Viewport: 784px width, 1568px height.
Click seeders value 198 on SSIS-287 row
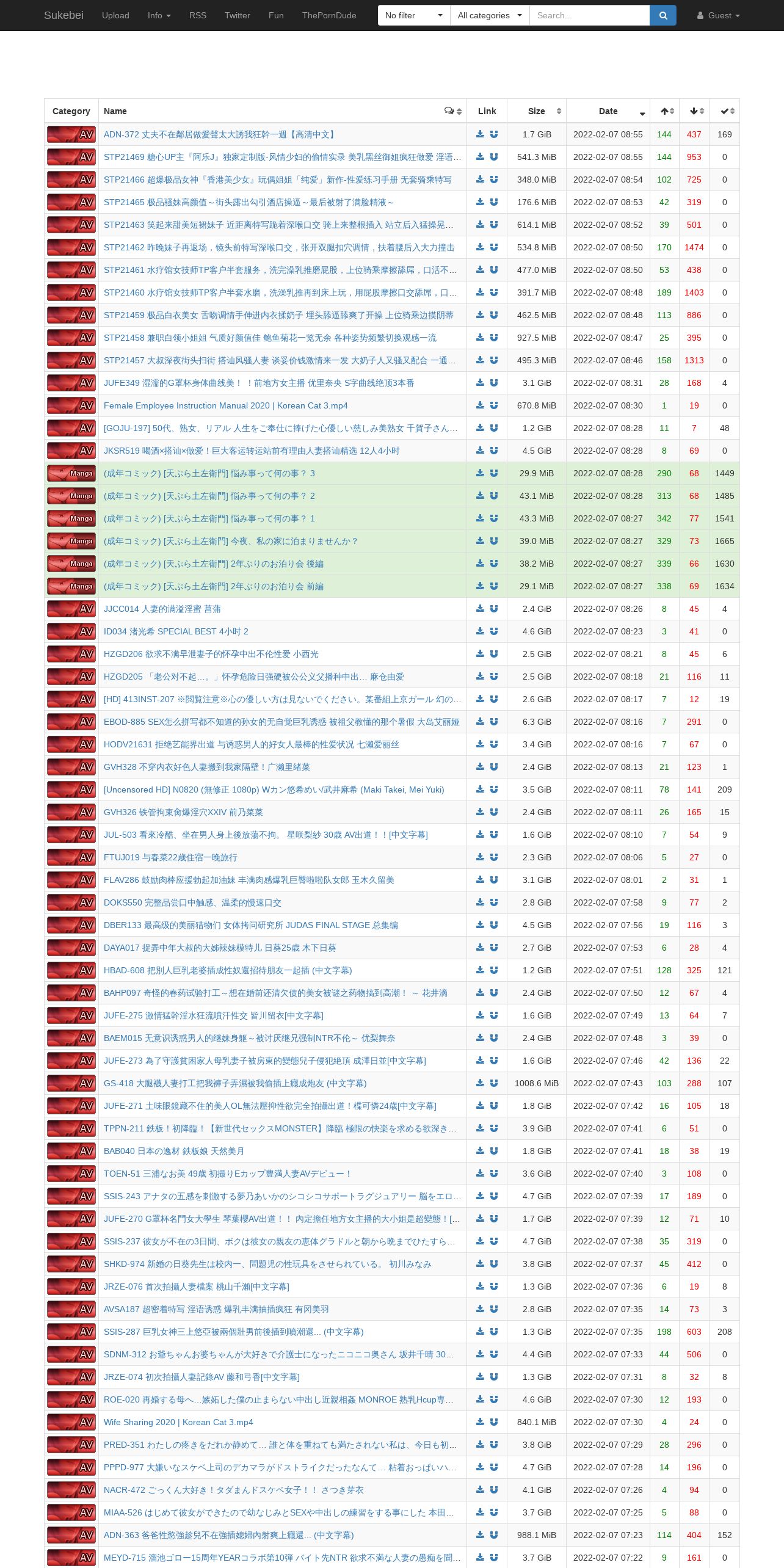click(664, 1332)
